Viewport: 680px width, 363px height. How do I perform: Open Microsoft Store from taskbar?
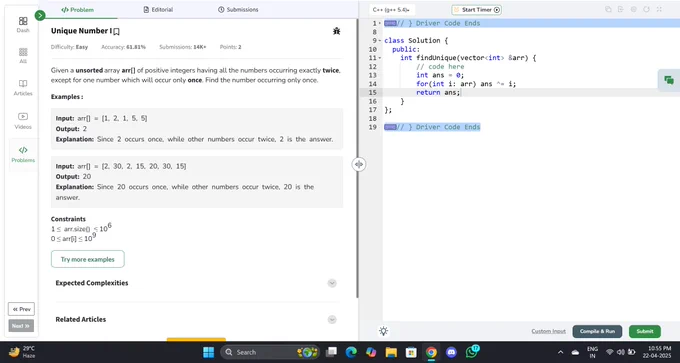coord(411,352)
